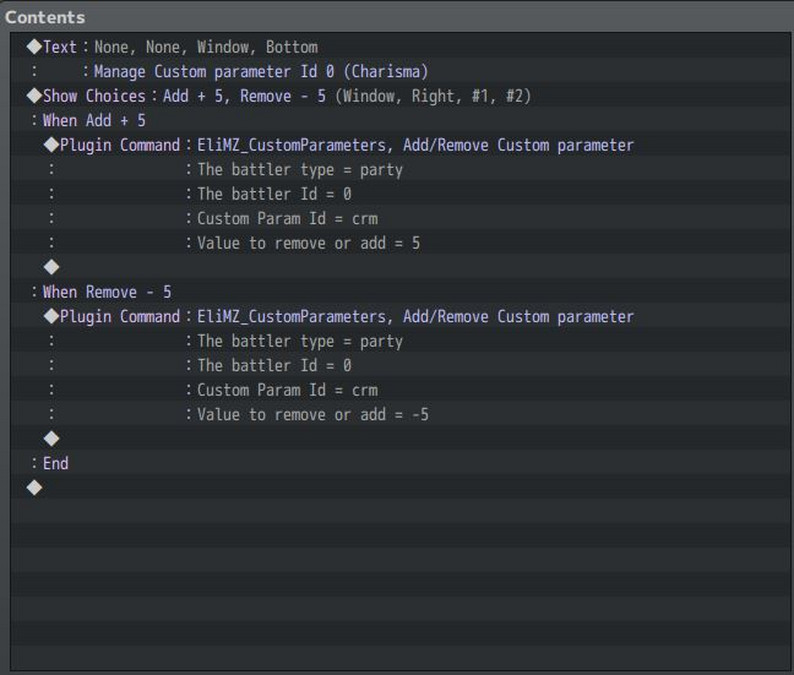Click the Contents panel header label
Viewport: 794px width, 675px height.
45,17
